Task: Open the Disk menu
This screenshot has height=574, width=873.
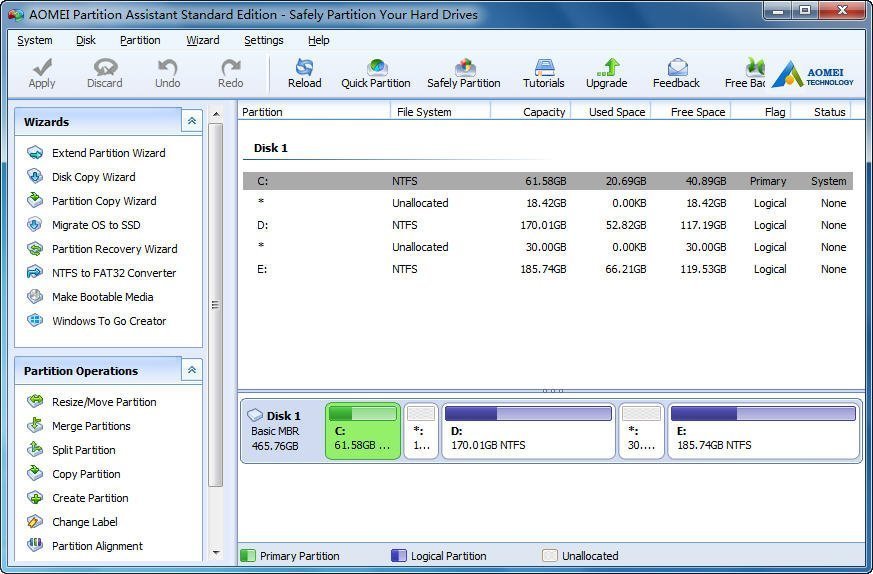Action: (86, 40)
